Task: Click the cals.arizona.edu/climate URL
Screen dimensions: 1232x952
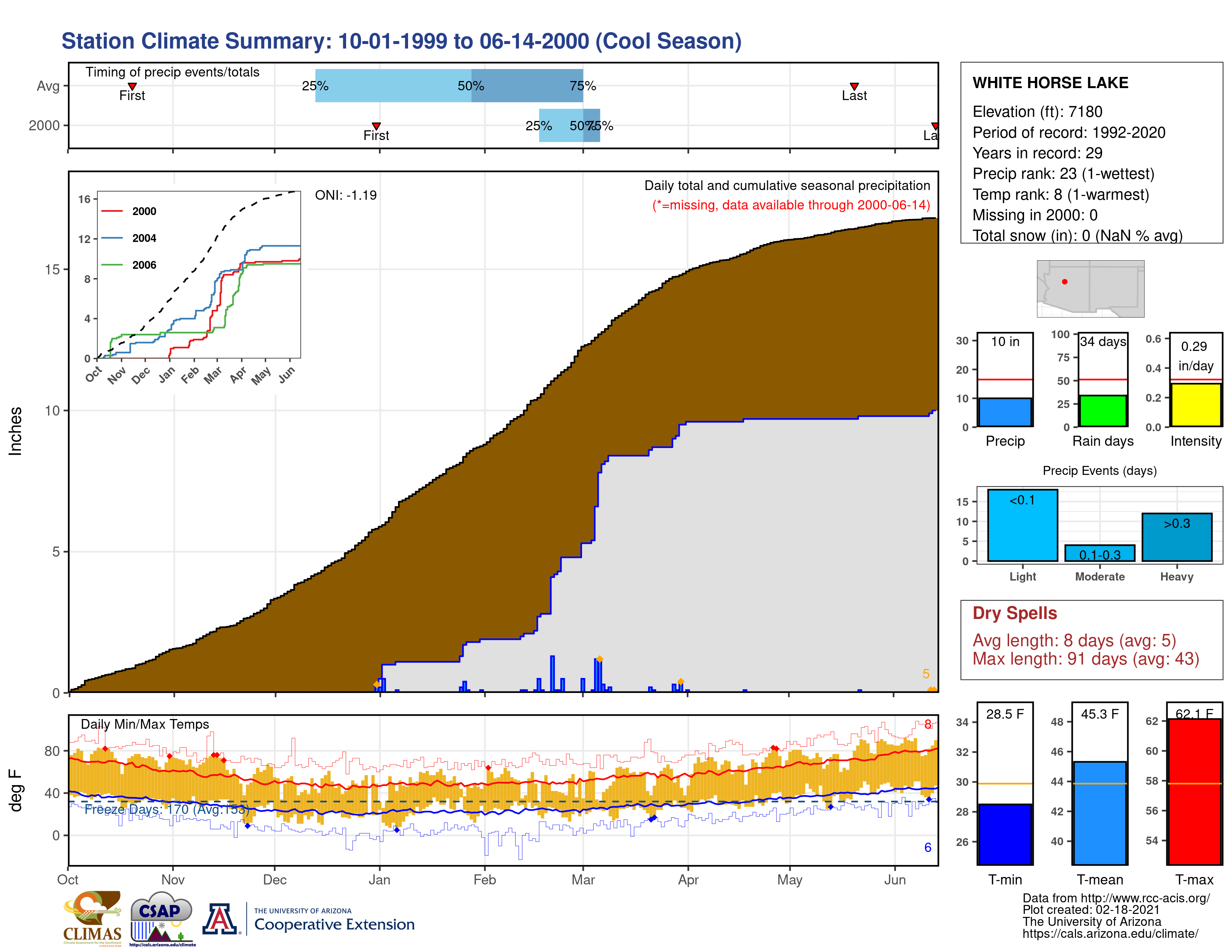Action: tap(1110, 933)
